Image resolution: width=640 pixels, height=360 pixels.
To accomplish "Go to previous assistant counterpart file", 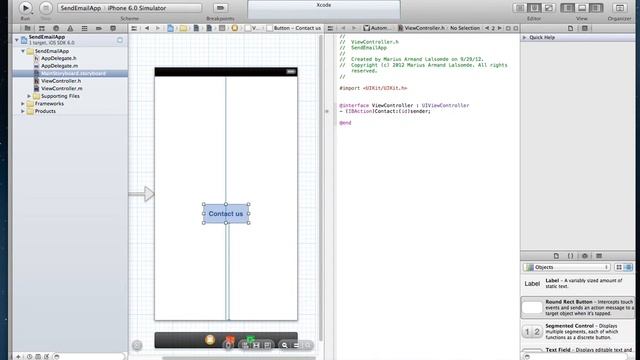I will [x=486, y=28].
